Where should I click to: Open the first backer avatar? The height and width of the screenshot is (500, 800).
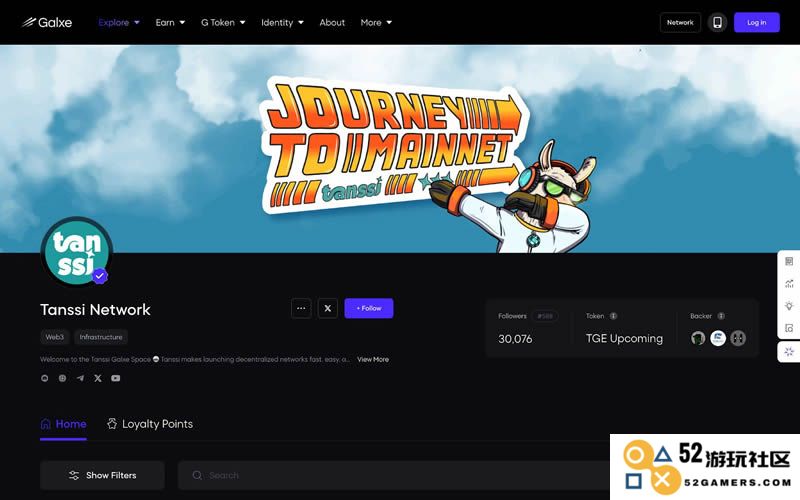tap(698, 338)
